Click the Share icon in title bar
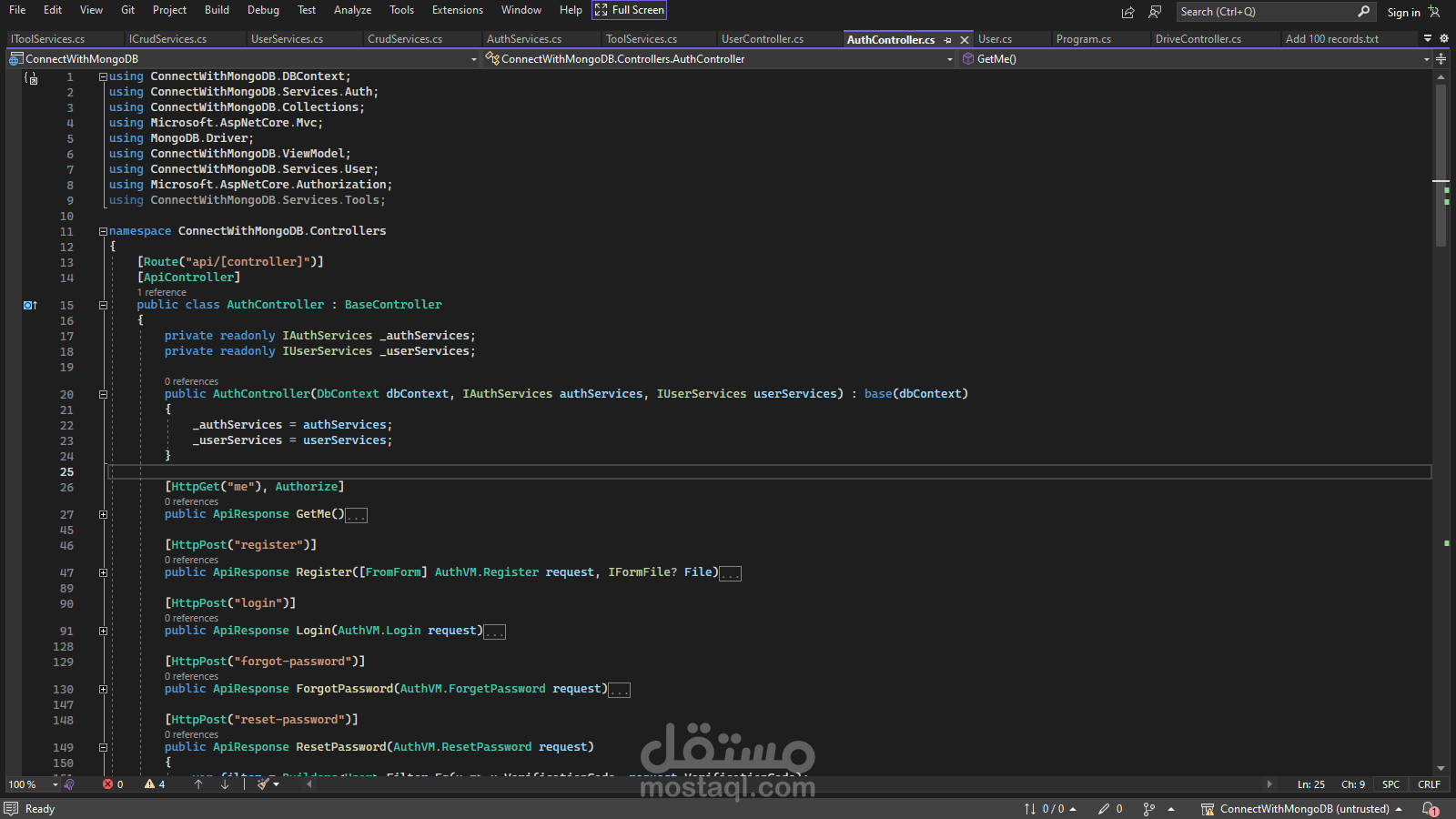The width and height of the screenshot is (1456, 819). [1128, 12]
